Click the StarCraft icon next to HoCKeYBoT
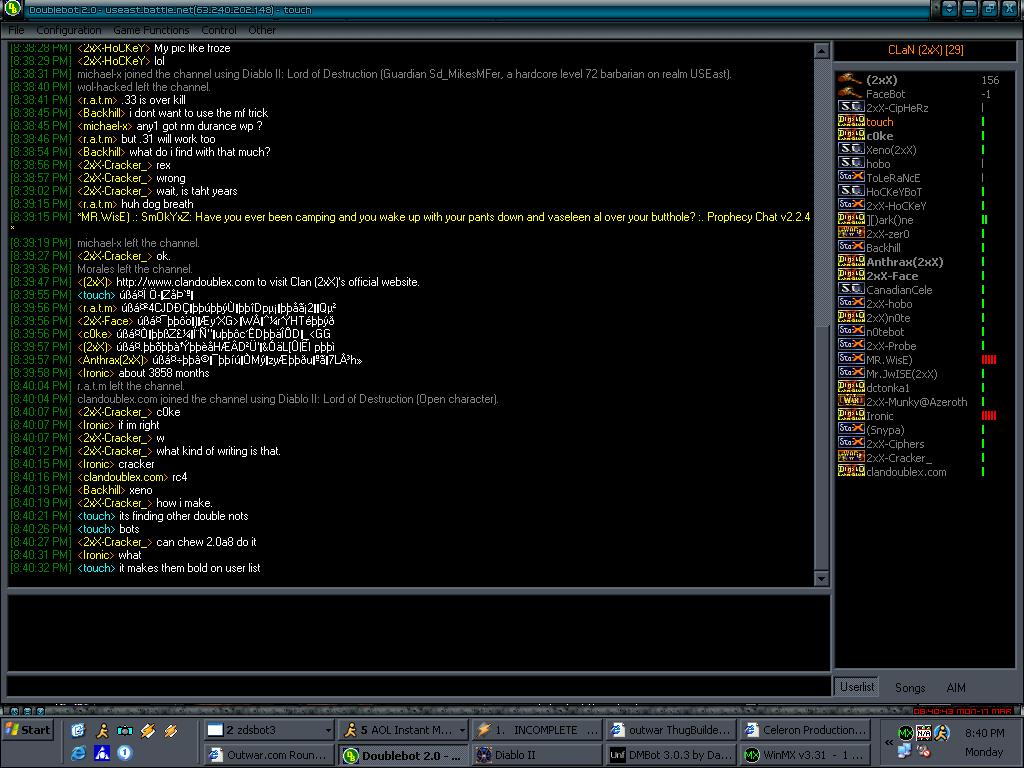This screenshot has height=768, width=1024. (x=851, y=191)
